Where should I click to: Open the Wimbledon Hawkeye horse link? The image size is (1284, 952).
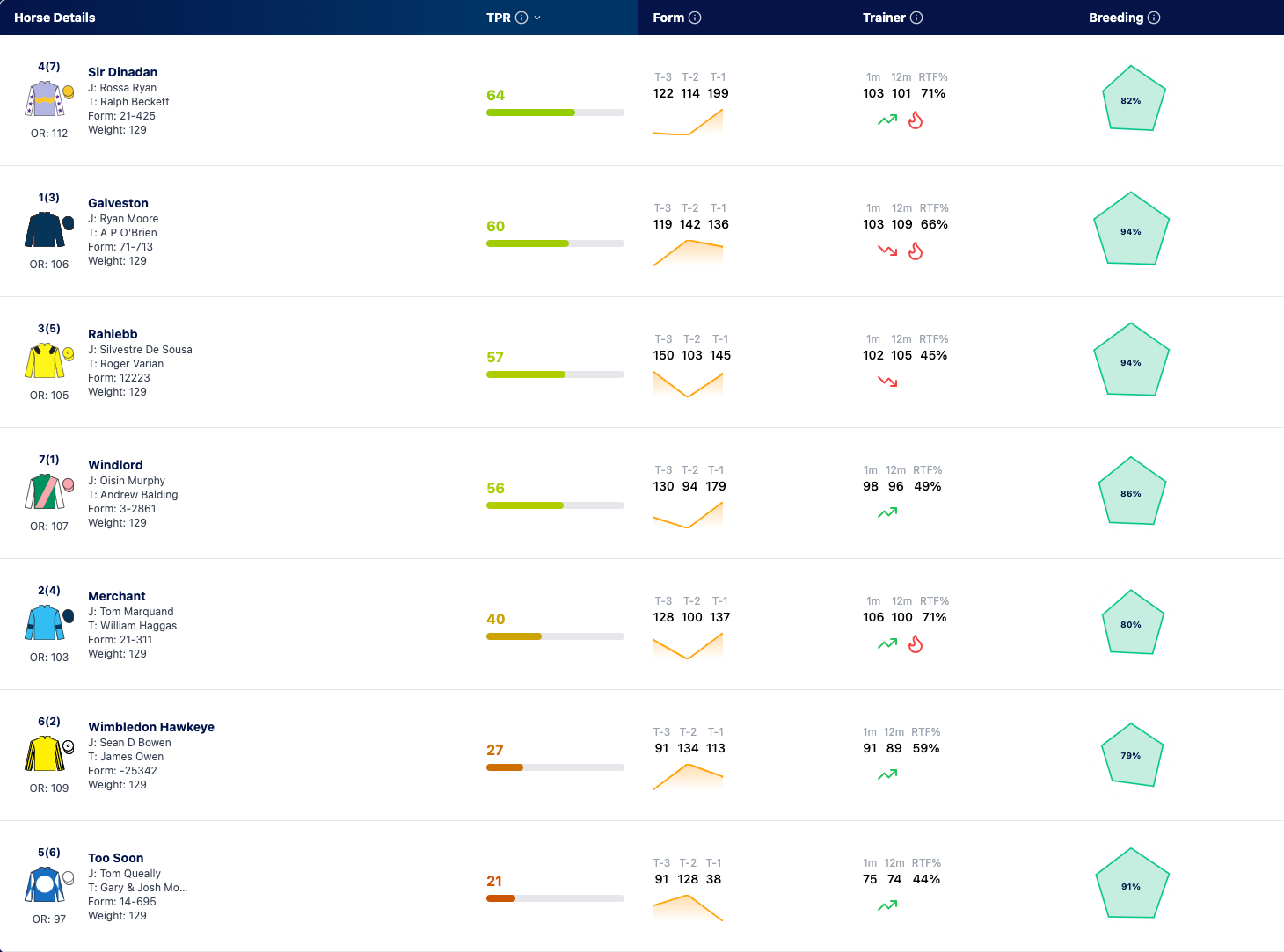[x=151, y=727]
